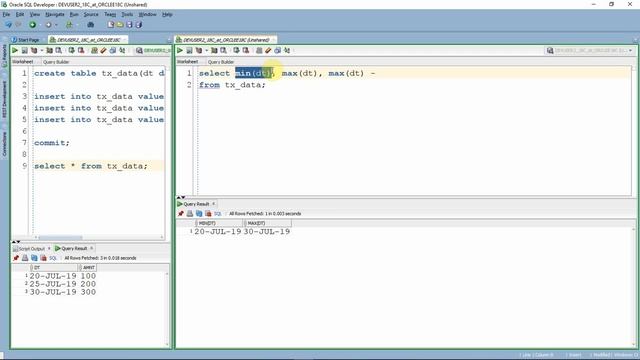Open Query Builder tab in right worksheet
This screenshot has height=360, width=640.
tap(221, 62)
